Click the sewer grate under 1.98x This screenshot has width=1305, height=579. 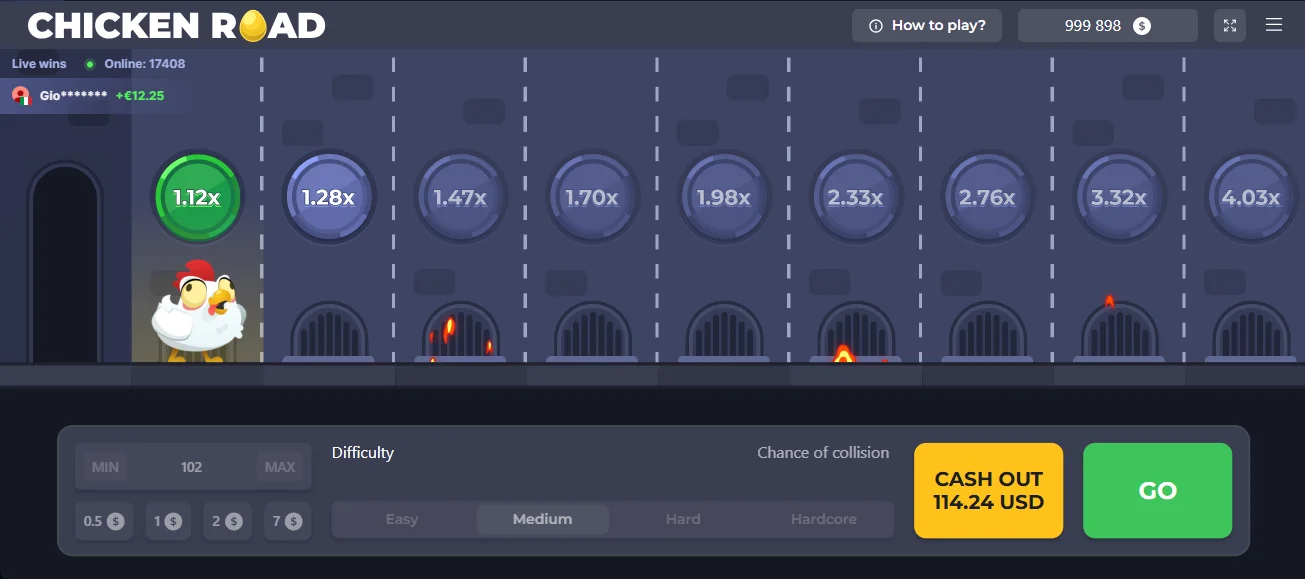tap(724, 332)
